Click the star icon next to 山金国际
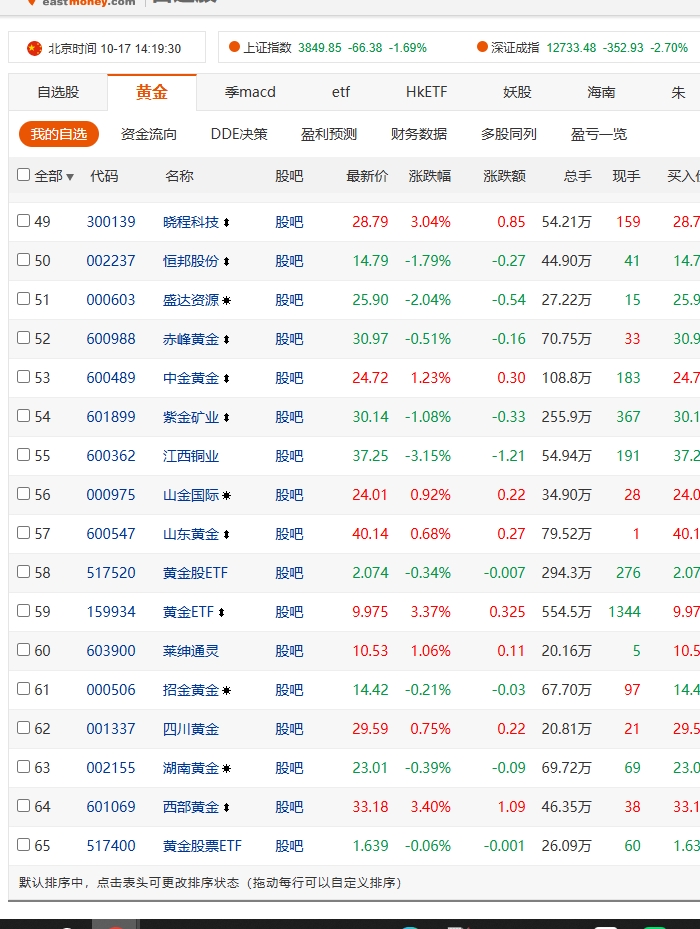This screenshot has width=700, height=929. (x=226, y=495)
